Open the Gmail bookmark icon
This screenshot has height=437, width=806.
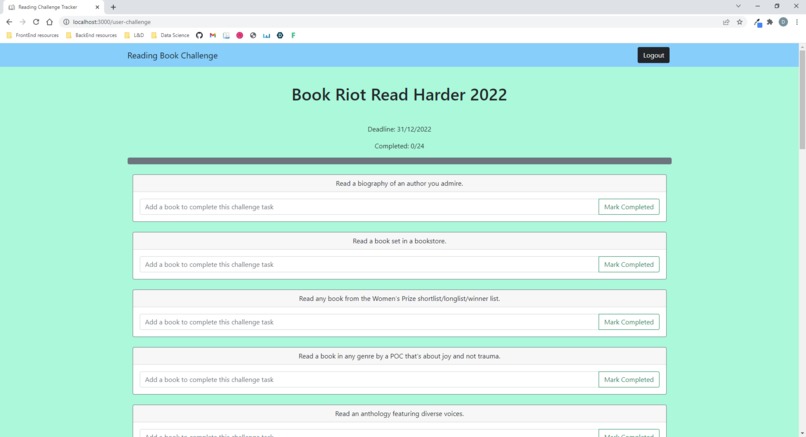point(213,35)
